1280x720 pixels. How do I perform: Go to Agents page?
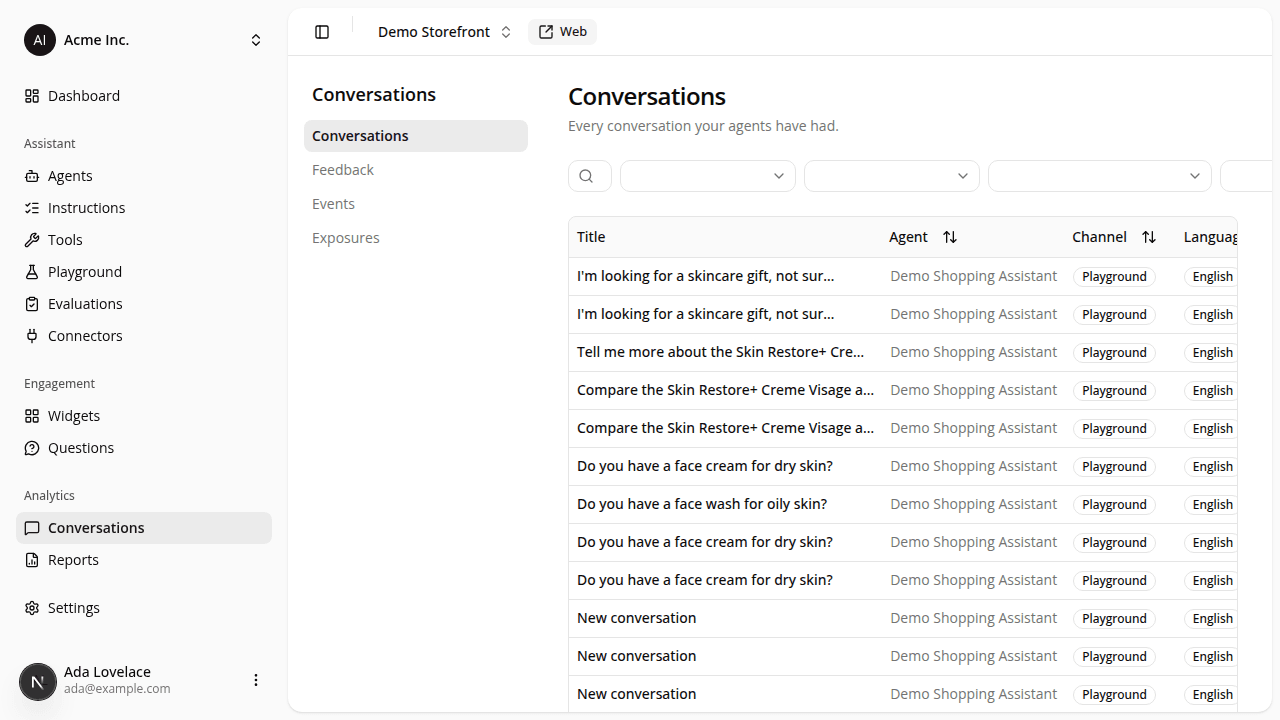[144, 176]
